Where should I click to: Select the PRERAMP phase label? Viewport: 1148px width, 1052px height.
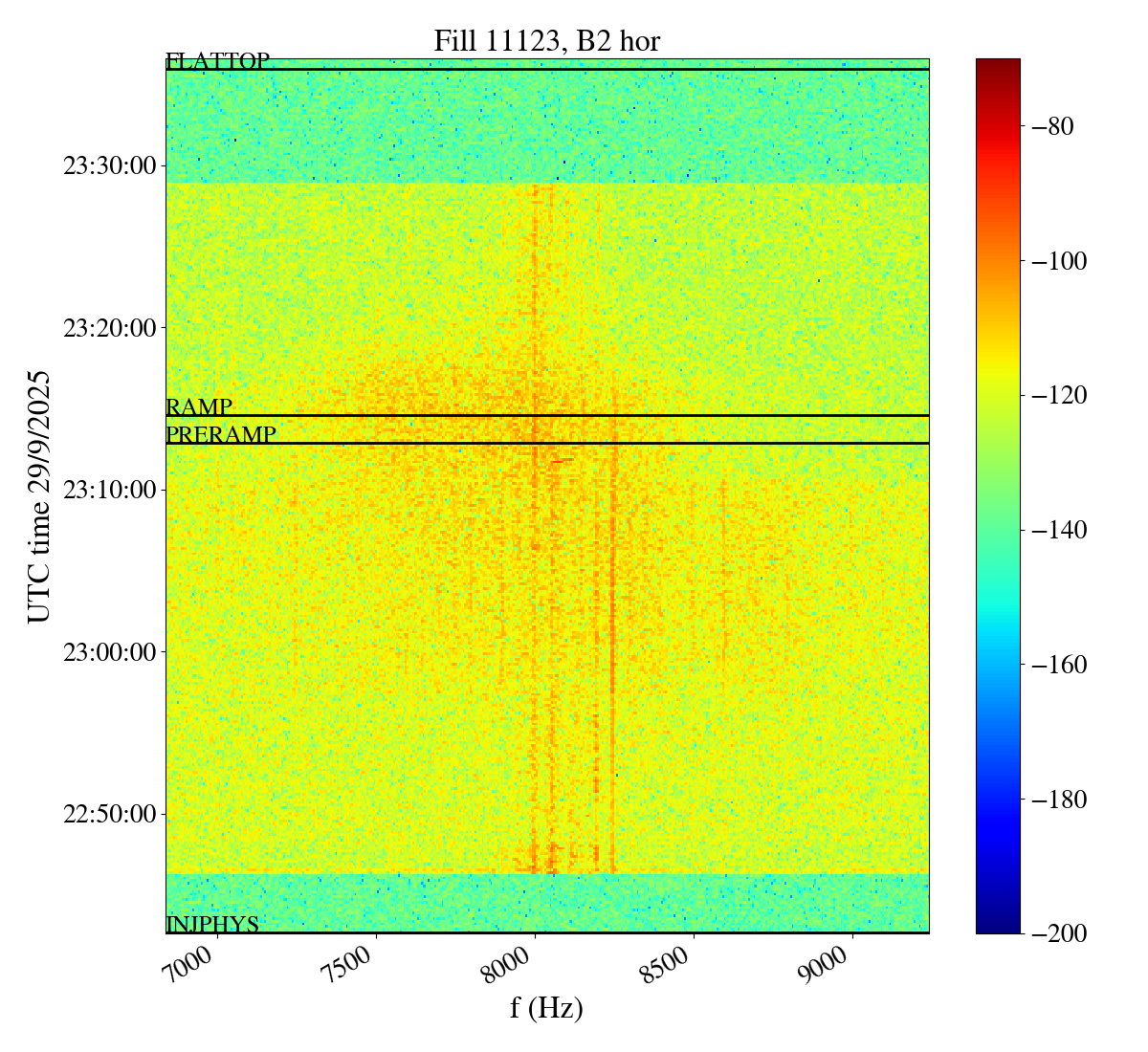tap(221, 435)
